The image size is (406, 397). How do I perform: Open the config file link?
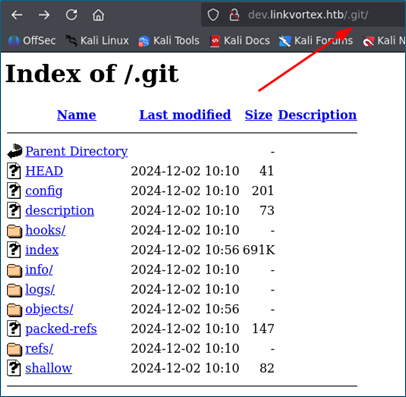pos(44,191)
